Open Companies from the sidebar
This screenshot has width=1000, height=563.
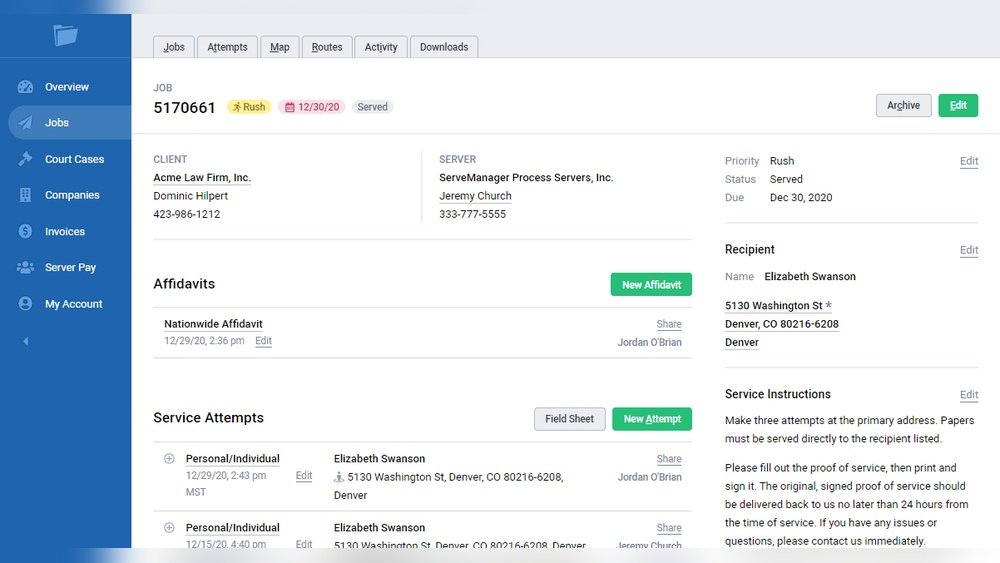coord(72,195)
